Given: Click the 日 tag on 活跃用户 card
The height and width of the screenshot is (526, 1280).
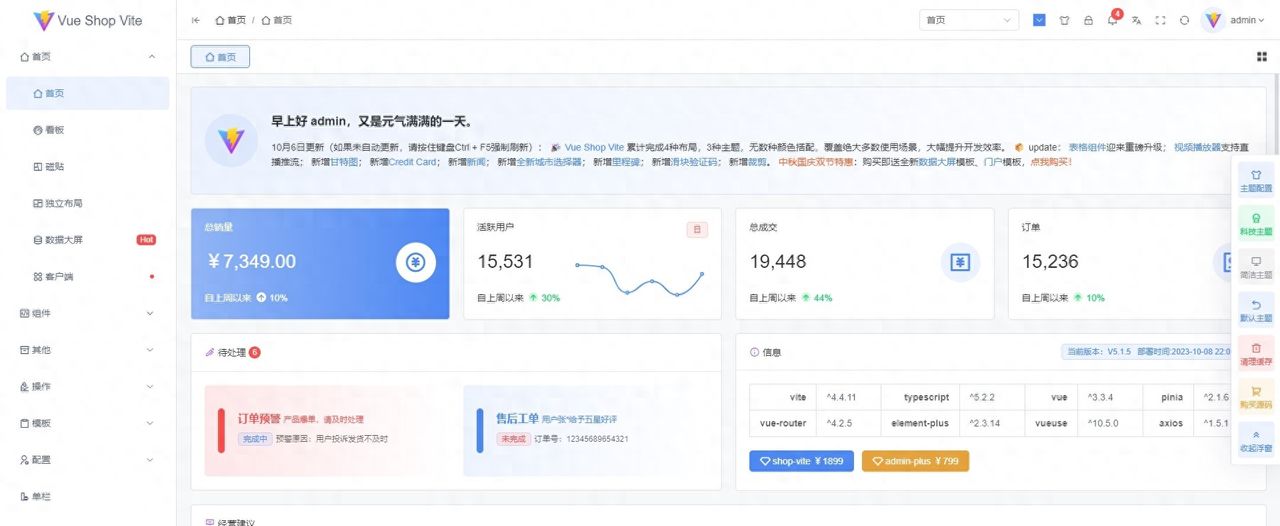Looking at the screenshot, I should pos(697,230).
